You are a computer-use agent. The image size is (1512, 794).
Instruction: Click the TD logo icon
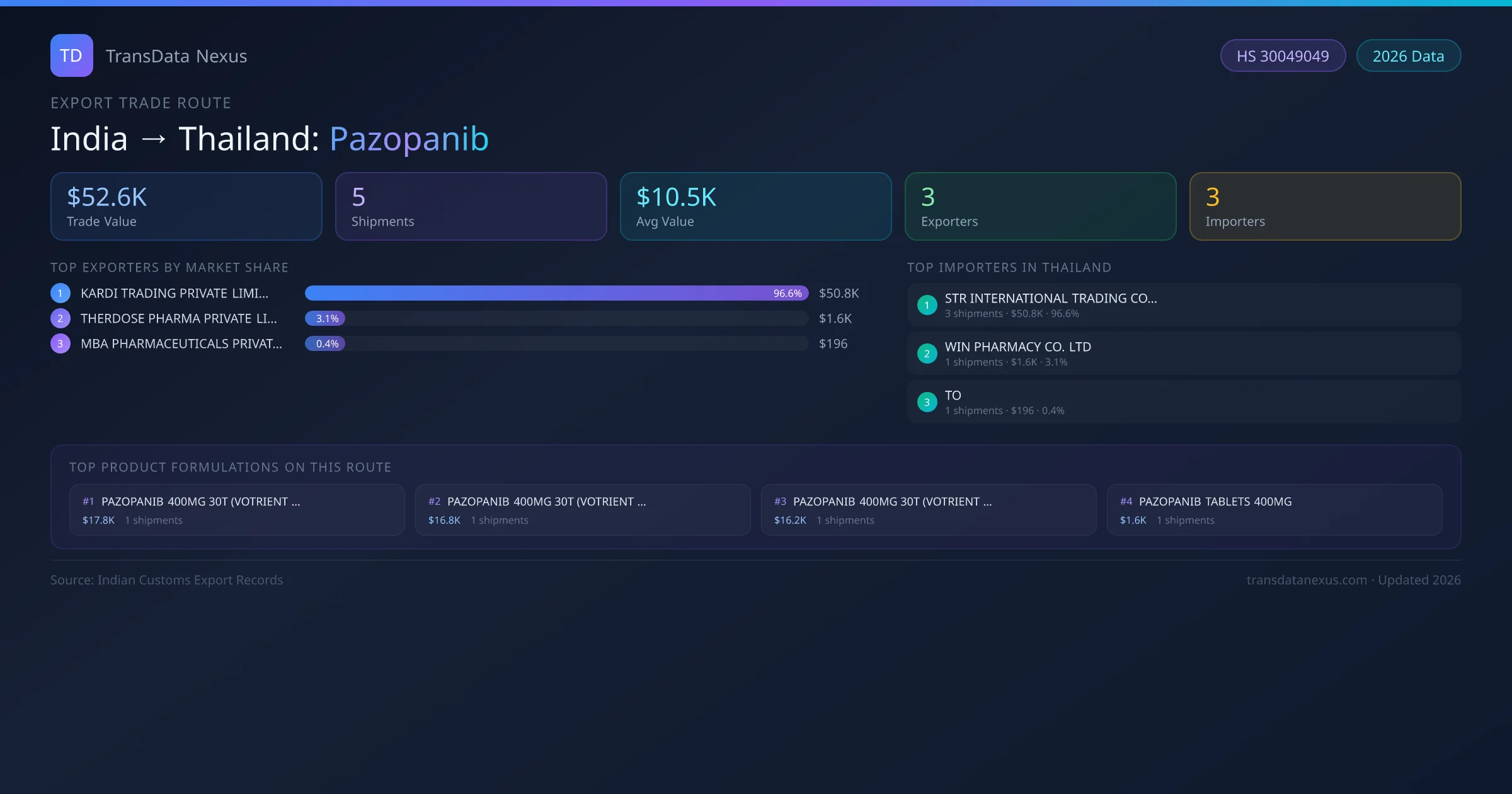(71, 55)
